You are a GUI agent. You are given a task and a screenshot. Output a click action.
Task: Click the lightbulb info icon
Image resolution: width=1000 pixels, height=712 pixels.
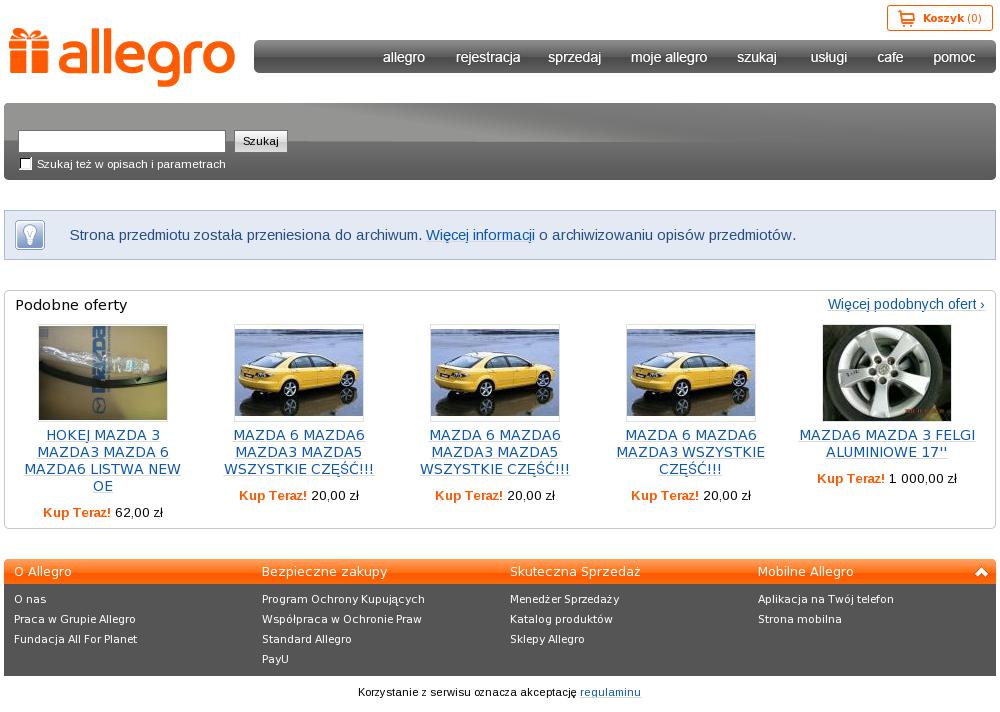point(30,235)
